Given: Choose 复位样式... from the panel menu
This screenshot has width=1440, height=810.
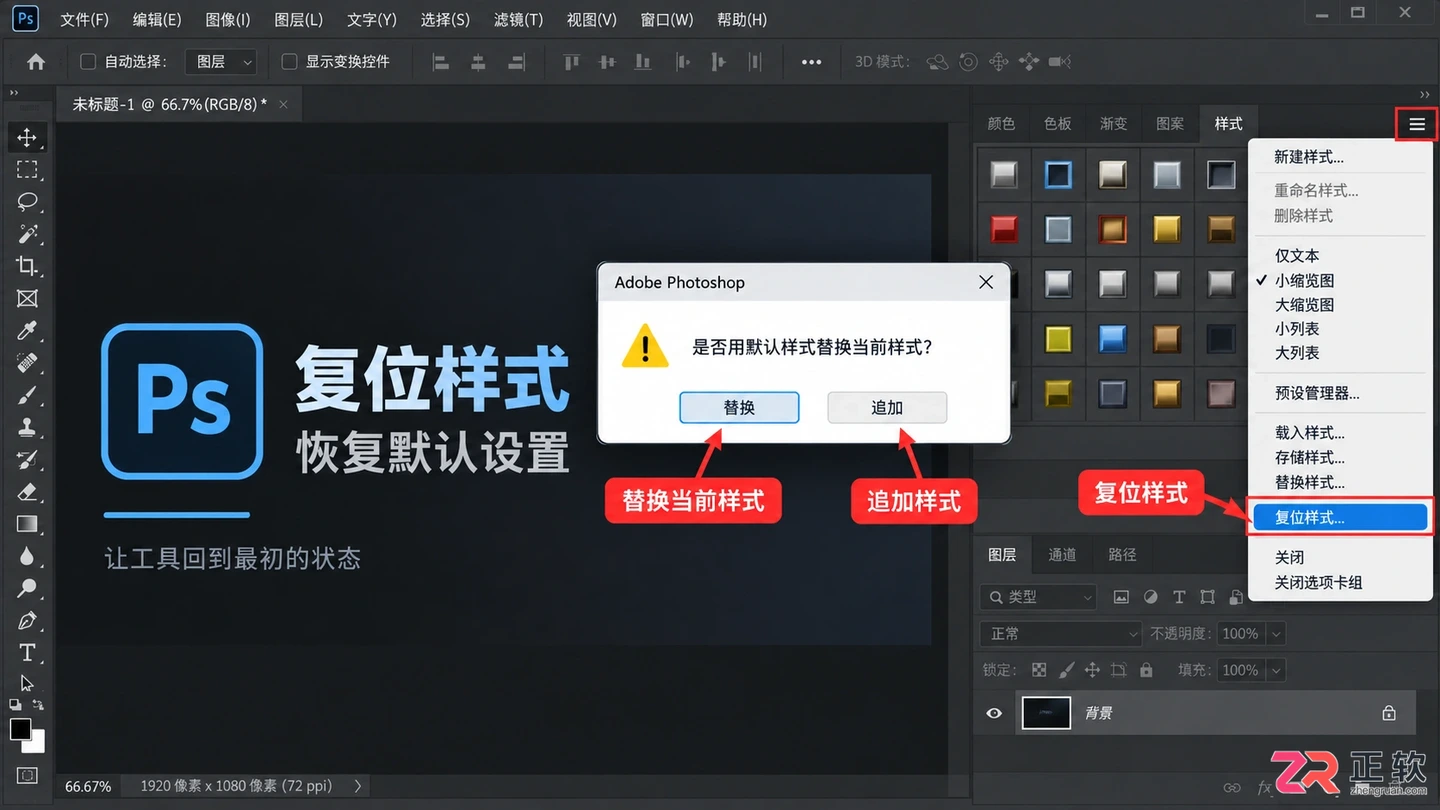Looking at the screenshot, I should [1340, 518].
